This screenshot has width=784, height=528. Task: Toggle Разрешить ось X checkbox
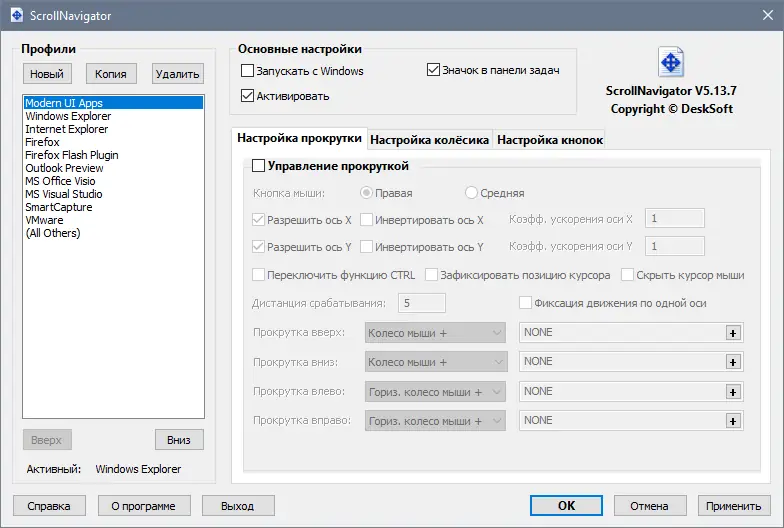pyautogui.click(x=258, y=220)
